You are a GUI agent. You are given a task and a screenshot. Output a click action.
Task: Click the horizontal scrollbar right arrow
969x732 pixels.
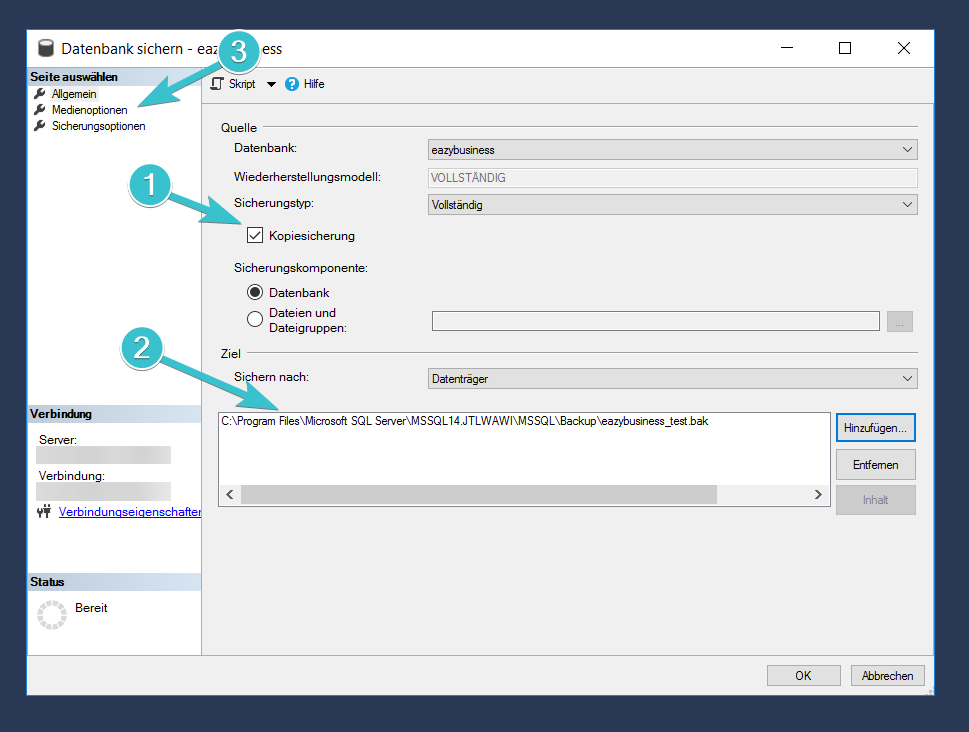pyautogui.click(x=818, y=495)
